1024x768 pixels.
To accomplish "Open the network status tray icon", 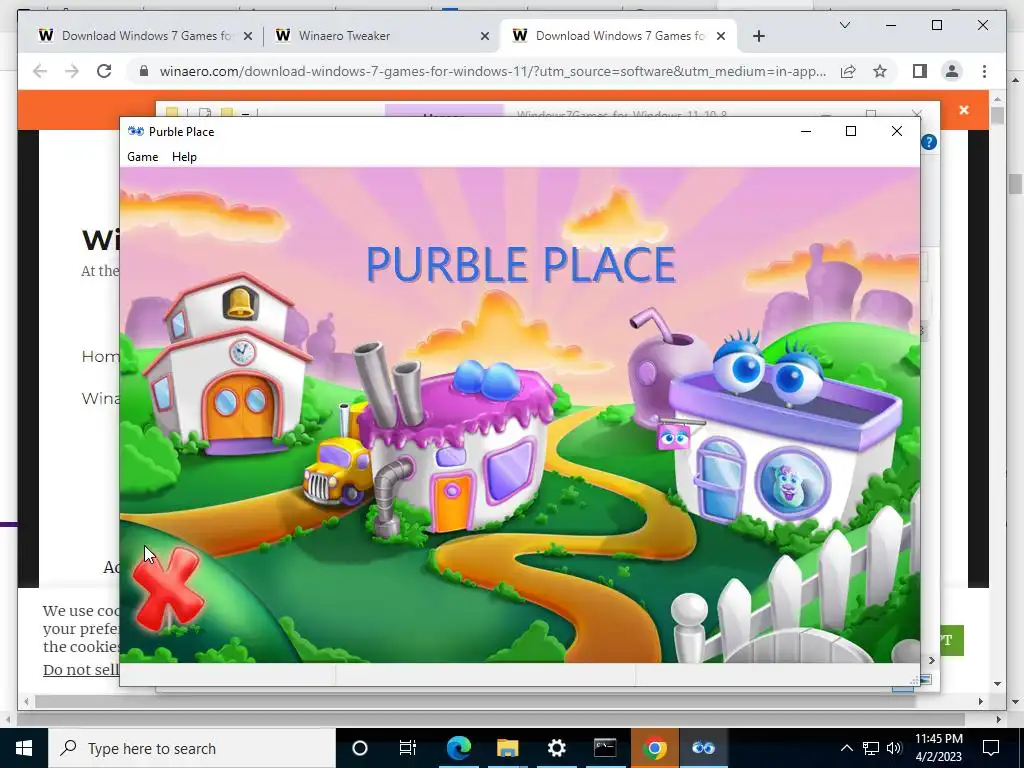I will [x=871, y=748].
